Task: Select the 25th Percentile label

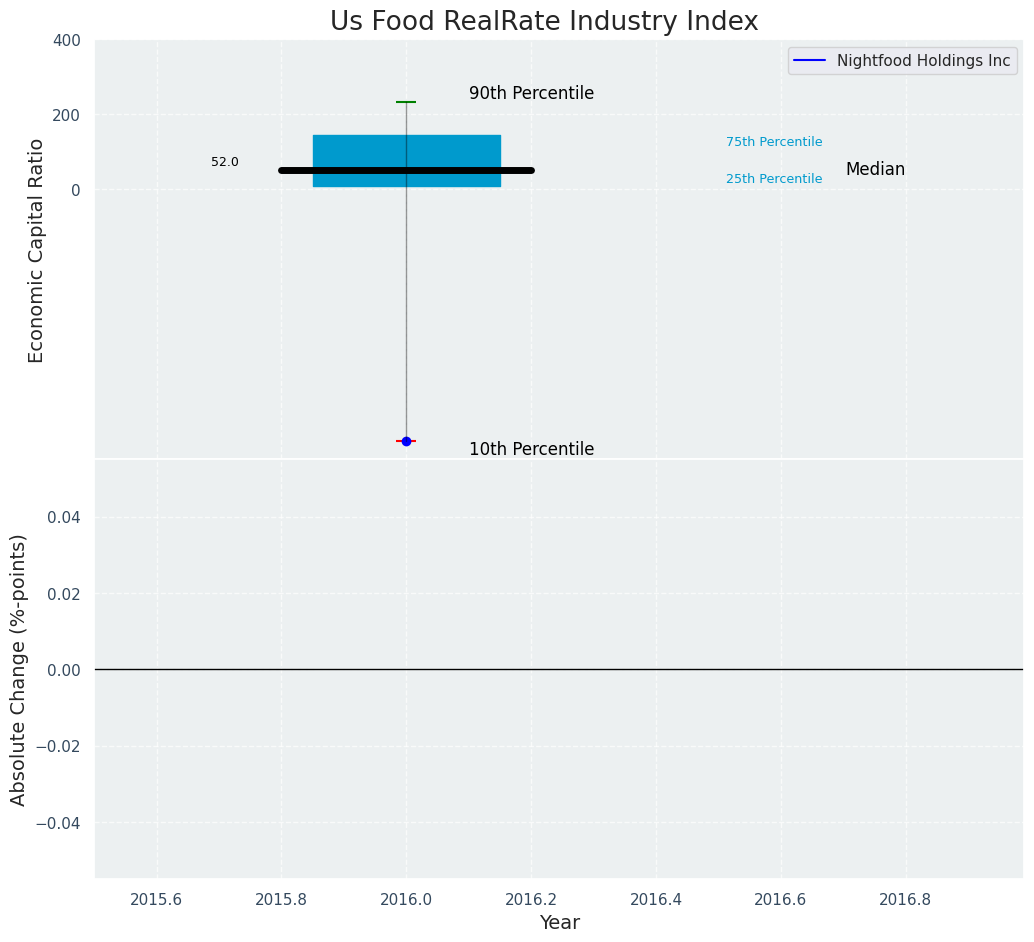Action: (x=774, y=179)
